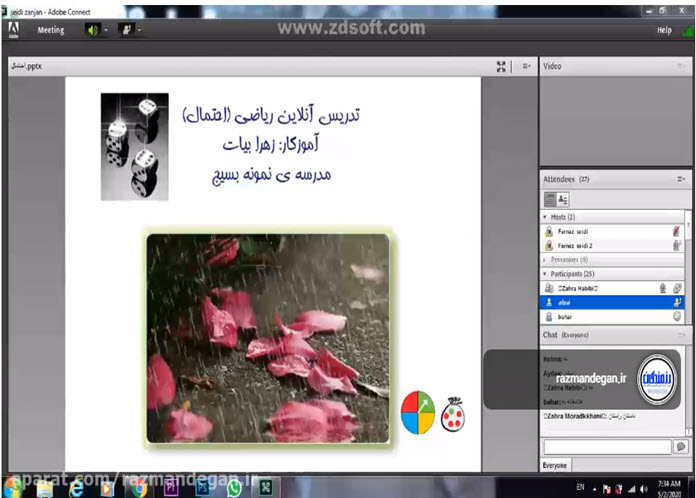Click the connection status indicator near Help
Screen dimensions: 696x498
point(688,31)
